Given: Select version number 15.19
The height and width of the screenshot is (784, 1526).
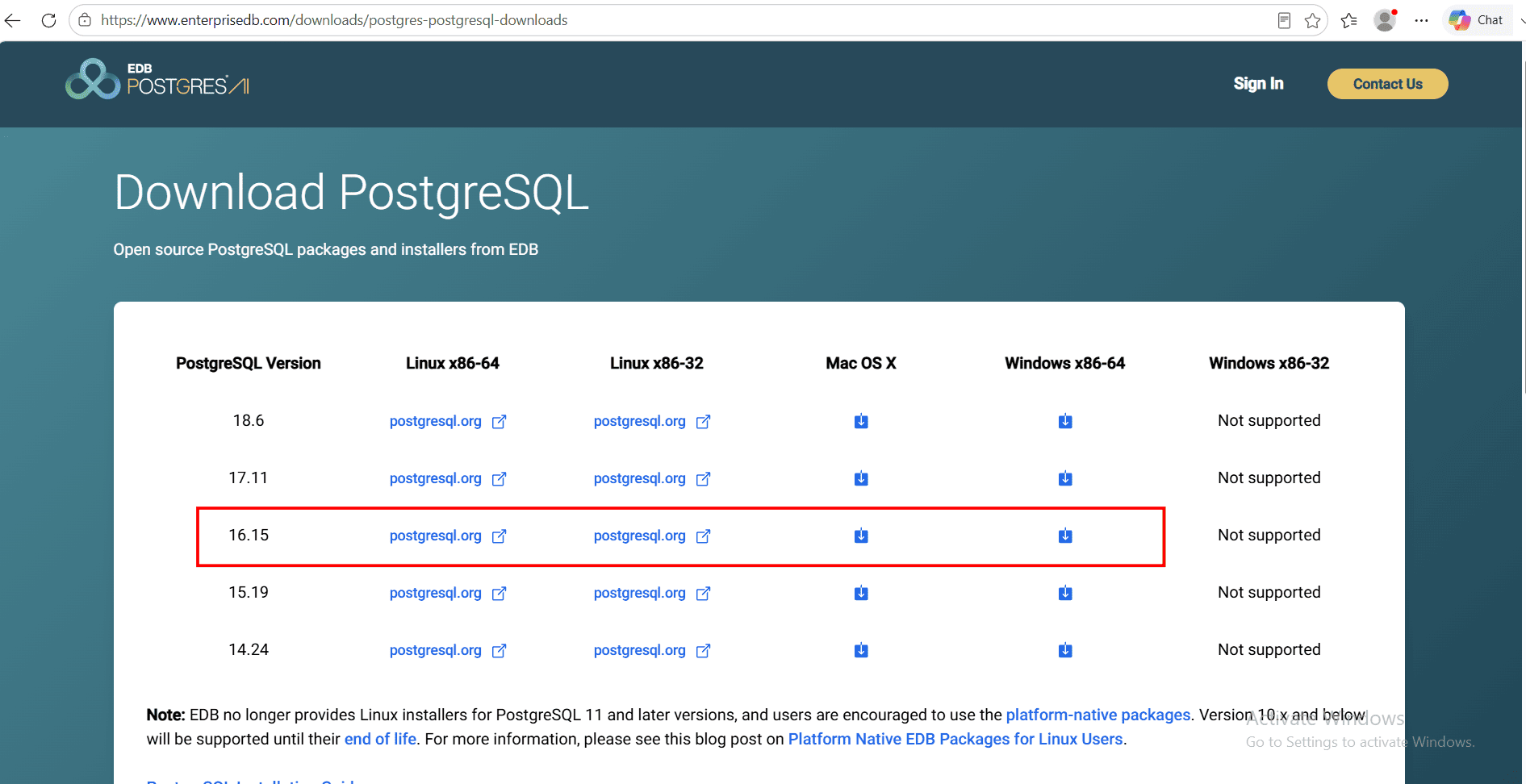Looking at the screenshot, I should click(x=249, y=592).
